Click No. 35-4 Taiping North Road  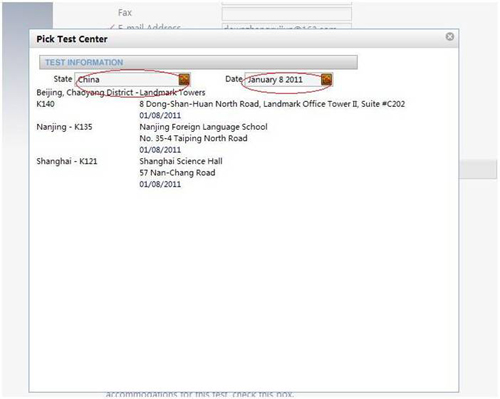[193, 138]
